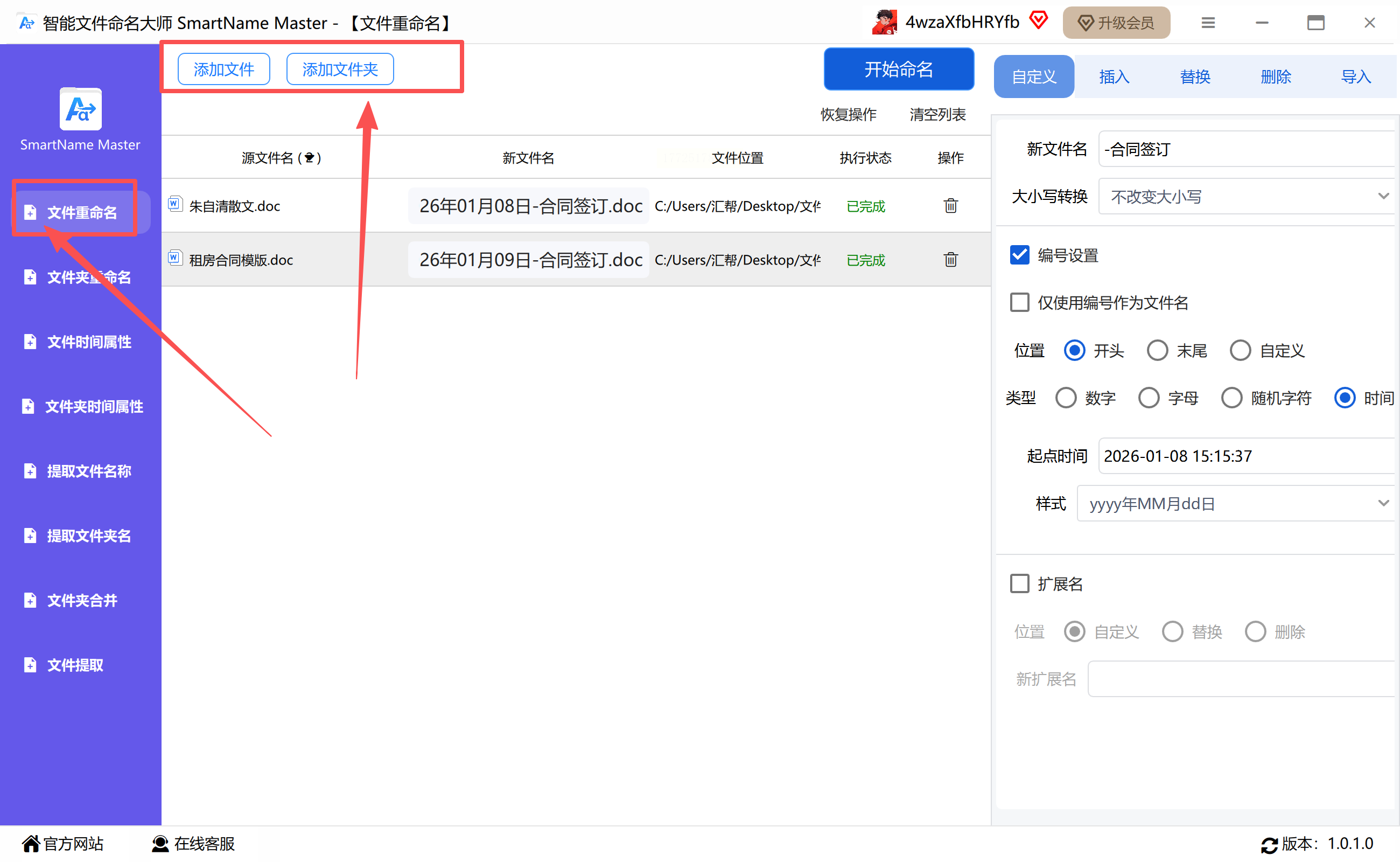
Task: Click the user avatar picture
Action: (884, 22)
